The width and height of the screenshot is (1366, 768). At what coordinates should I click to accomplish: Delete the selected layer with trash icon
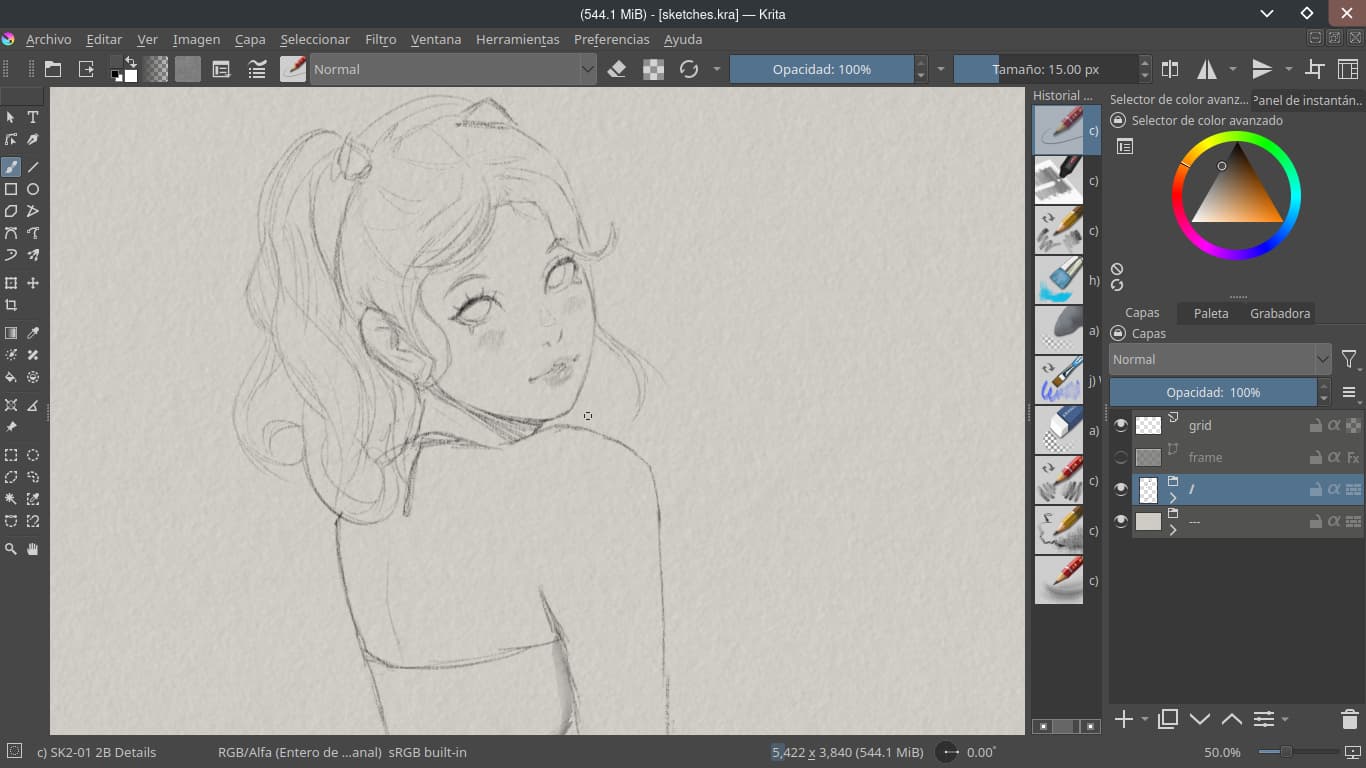pos(1349,719)
